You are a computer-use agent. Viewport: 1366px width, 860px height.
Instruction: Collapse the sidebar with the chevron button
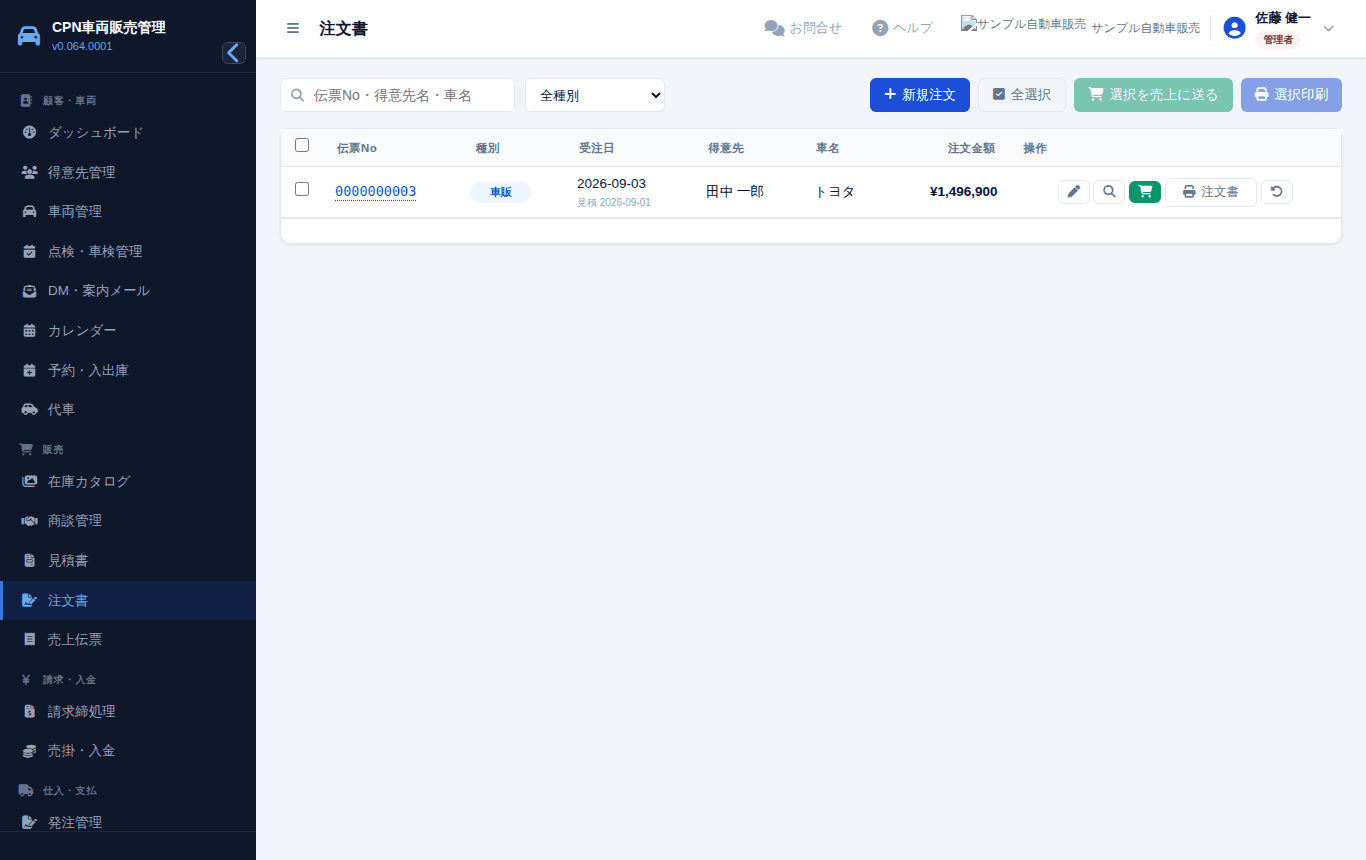[x=234, y=53]
